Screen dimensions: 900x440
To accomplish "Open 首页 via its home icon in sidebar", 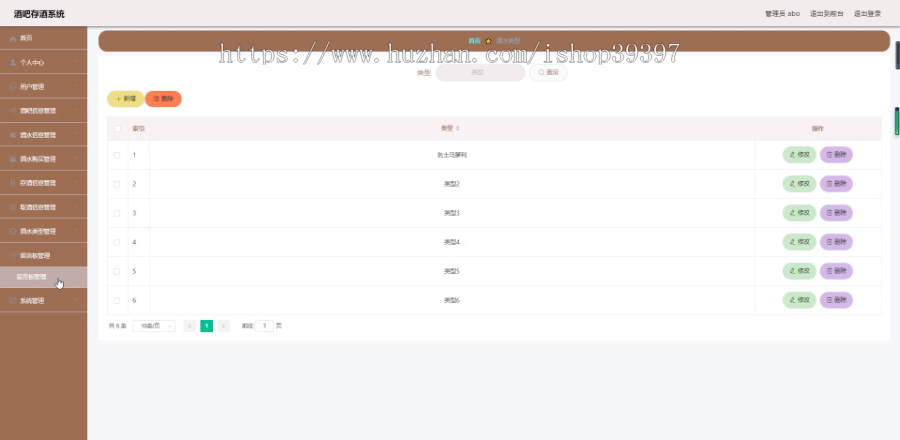I will [x=13, y=38].
